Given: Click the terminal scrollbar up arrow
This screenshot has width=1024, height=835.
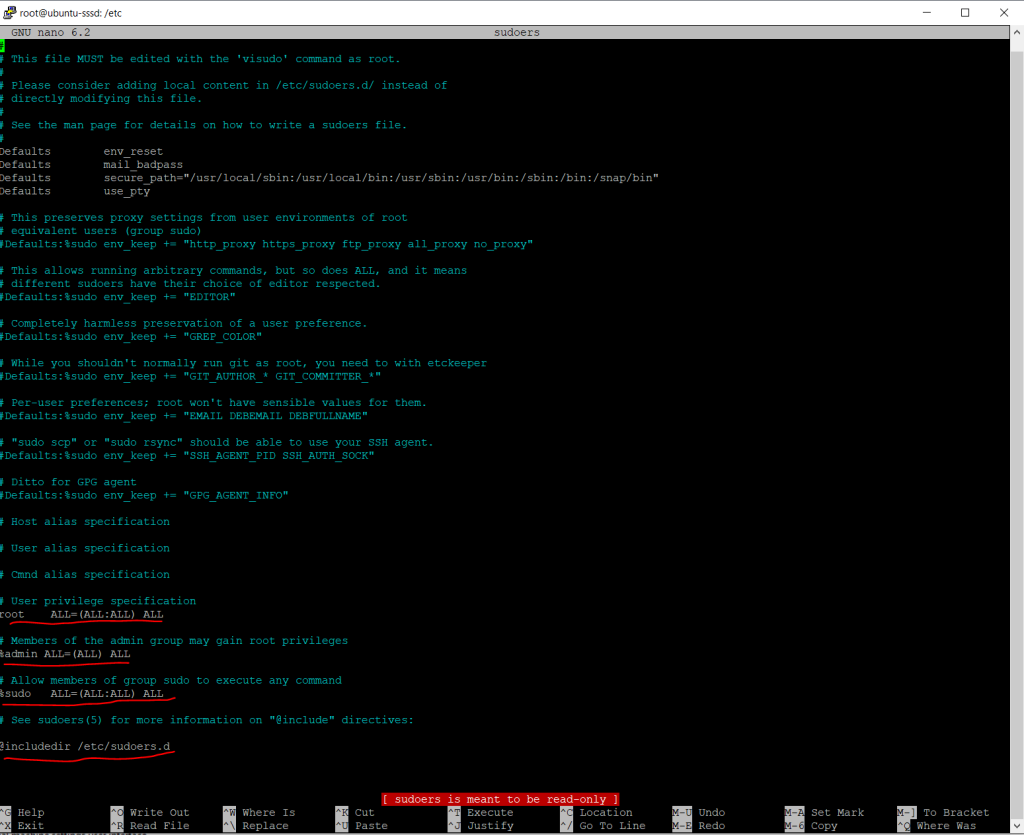Looking at the screenshot, I should pos(1017,31).
